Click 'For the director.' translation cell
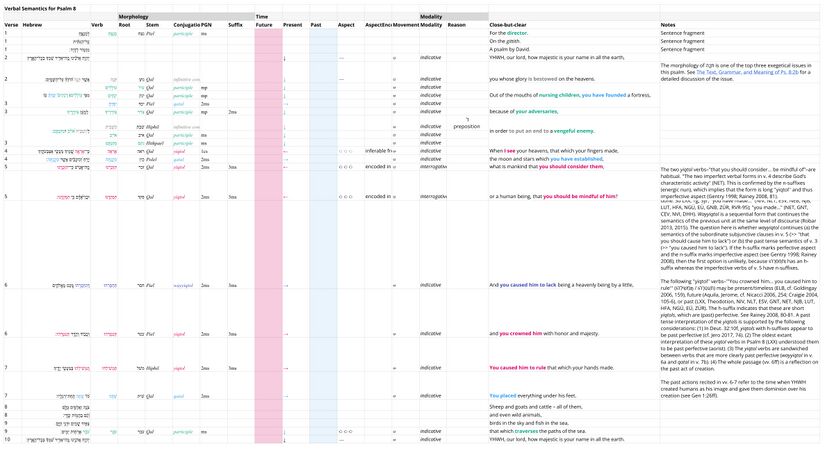The width and height of the screenshot is (825, 449). click(x=509, y=33)
